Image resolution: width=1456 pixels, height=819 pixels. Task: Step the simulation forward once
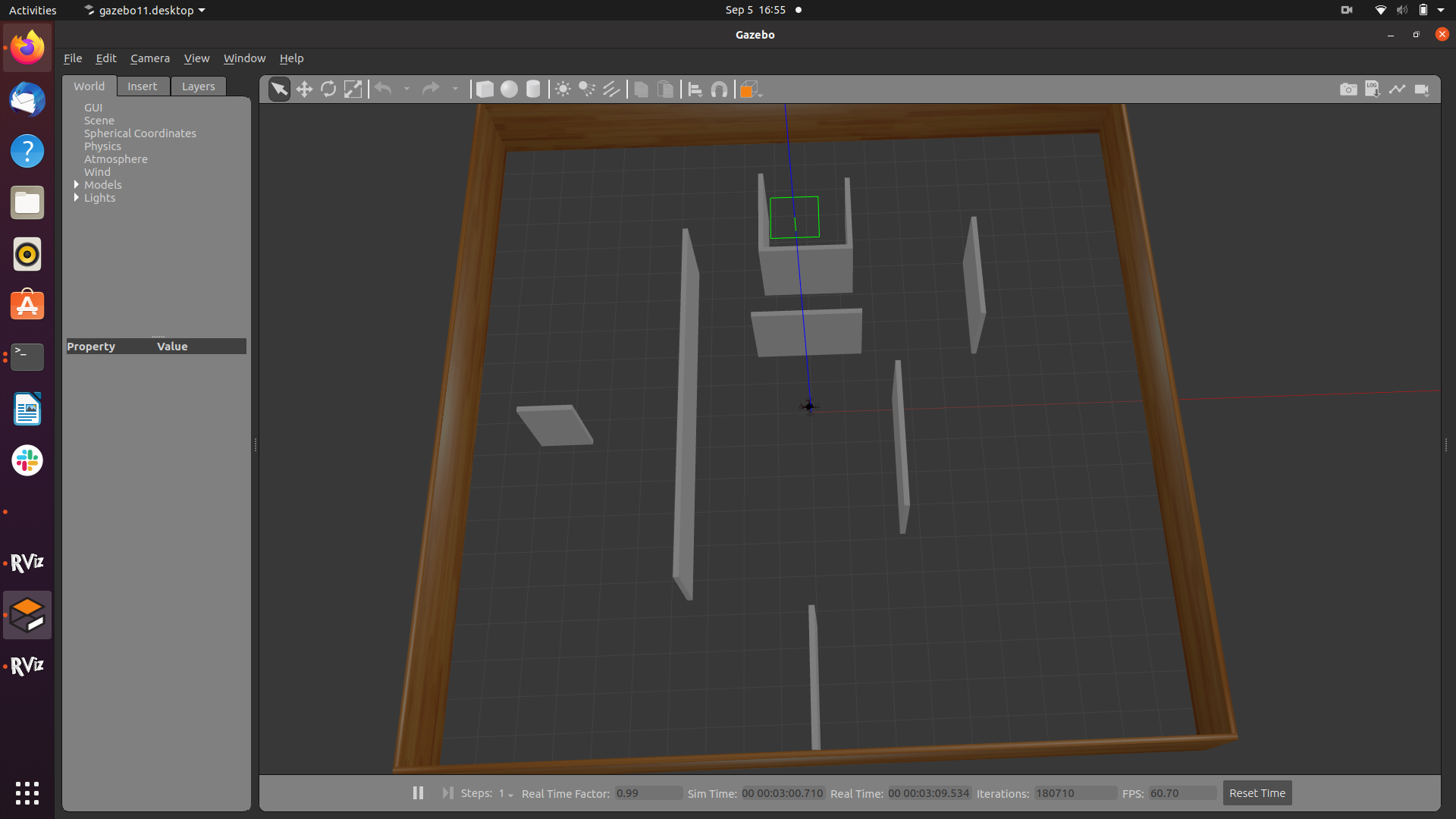coord(447,792)
